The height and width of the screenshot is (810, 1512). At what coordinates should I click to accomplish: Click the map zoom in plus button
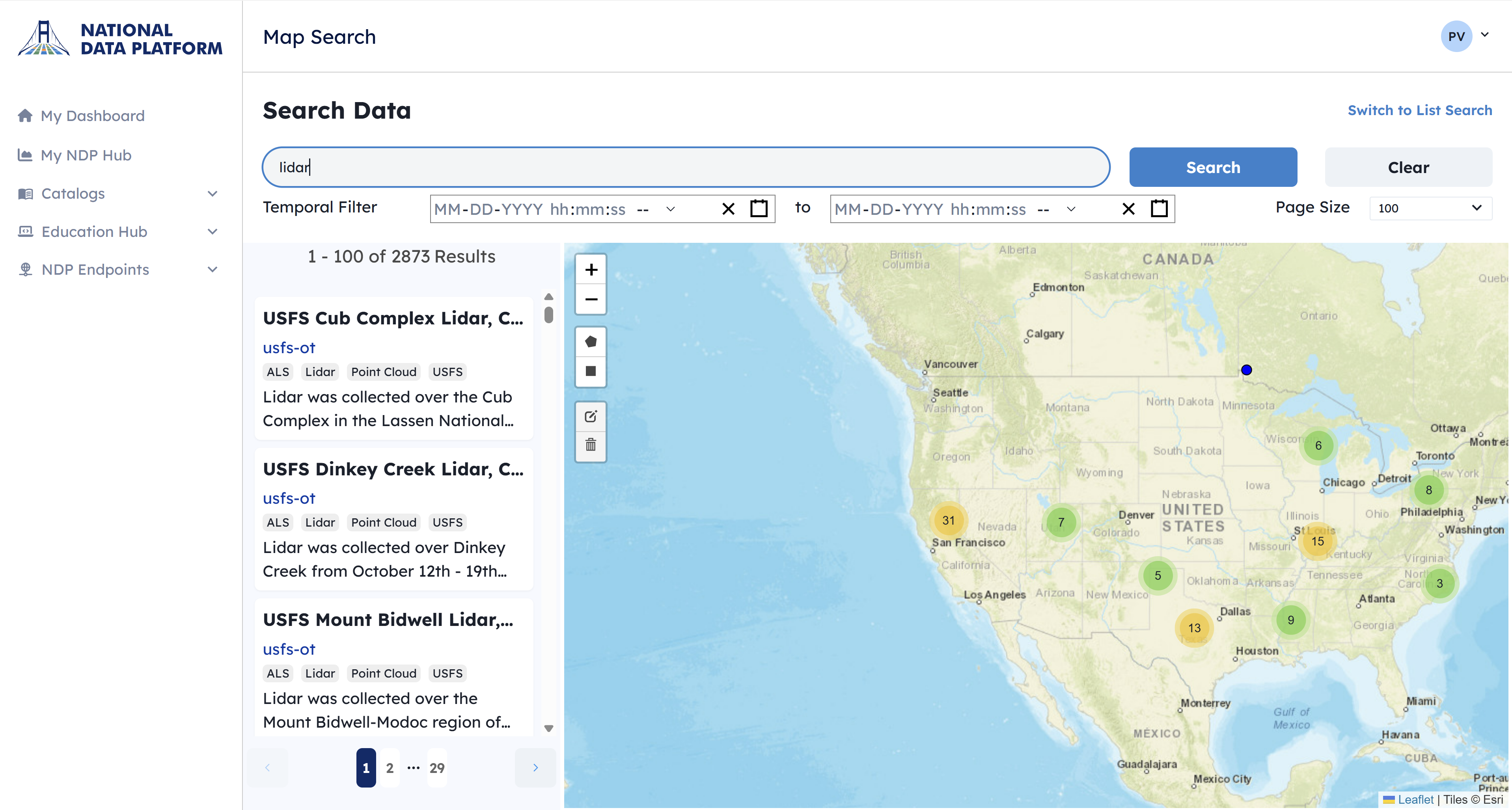click(591, 270)
